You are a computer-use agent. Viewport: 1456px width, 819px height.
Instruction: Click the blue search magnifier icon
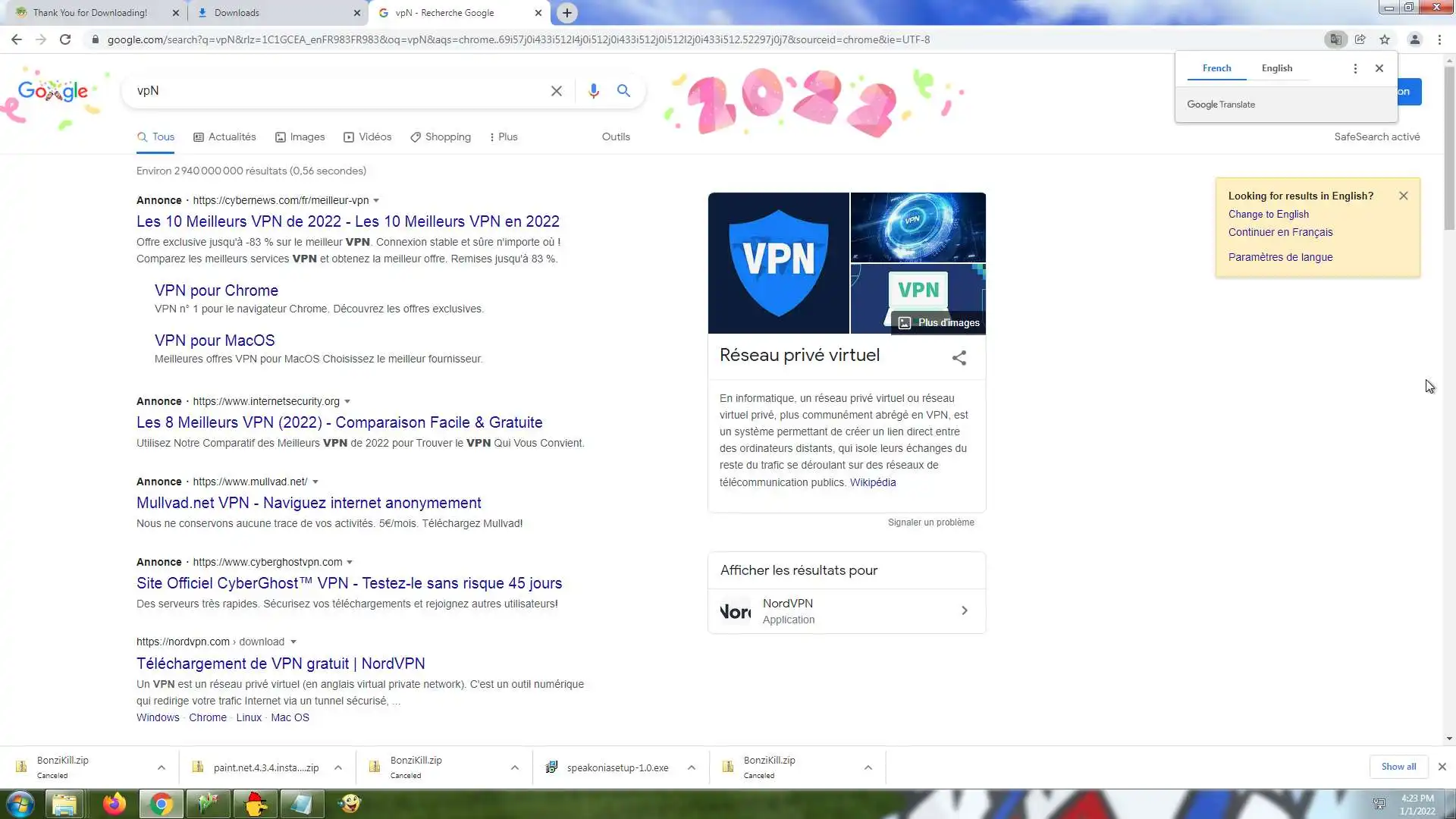pyautogui.click(x=623, y=91)
